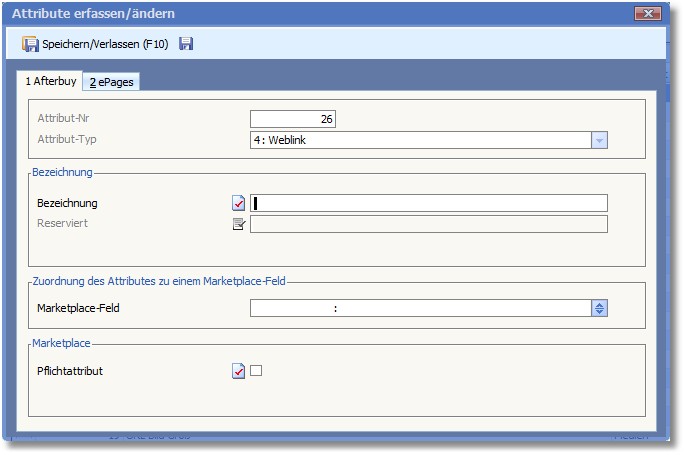Click the edit icon left of Pflichtattribut checkbox
684x455 pixels.
coord(238,371)
